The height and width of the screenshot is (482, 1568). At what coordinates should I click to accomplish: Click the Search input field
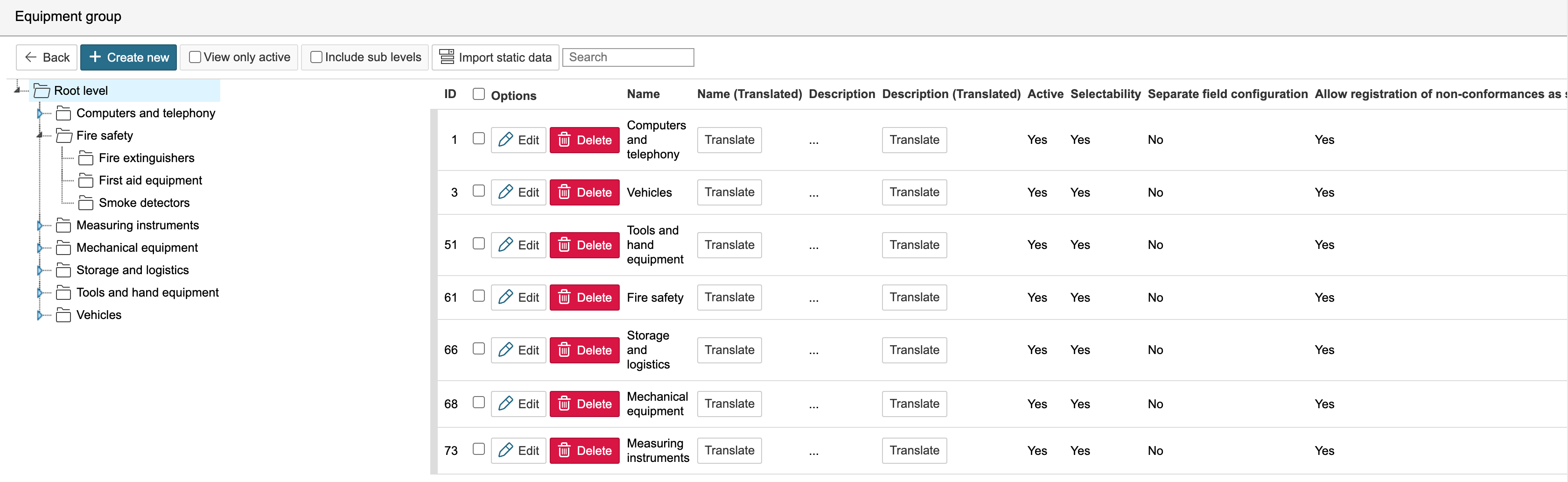coord(628,57)
